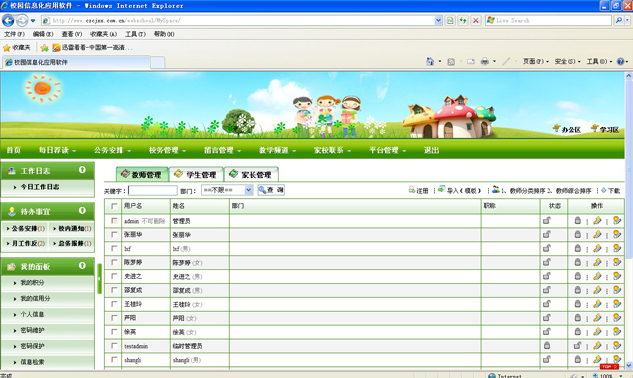
Task: Click the IE Help question mark icon
Action: point(621,61)
